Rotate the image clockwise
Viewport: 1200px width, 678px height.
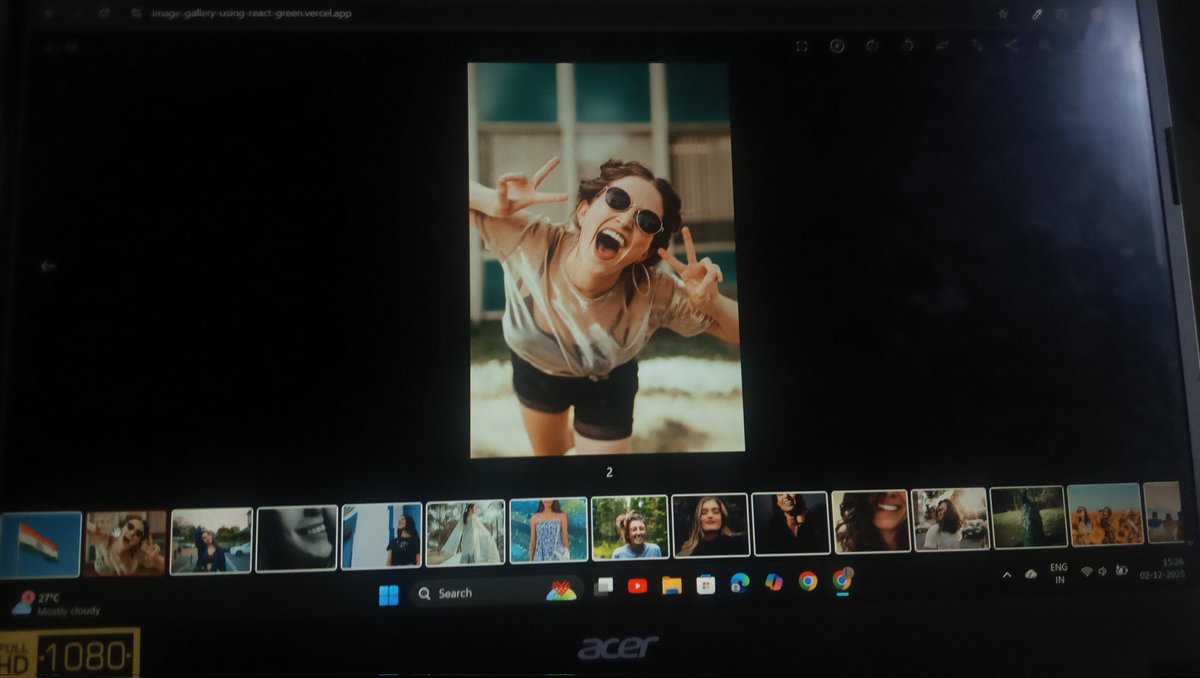905,45
